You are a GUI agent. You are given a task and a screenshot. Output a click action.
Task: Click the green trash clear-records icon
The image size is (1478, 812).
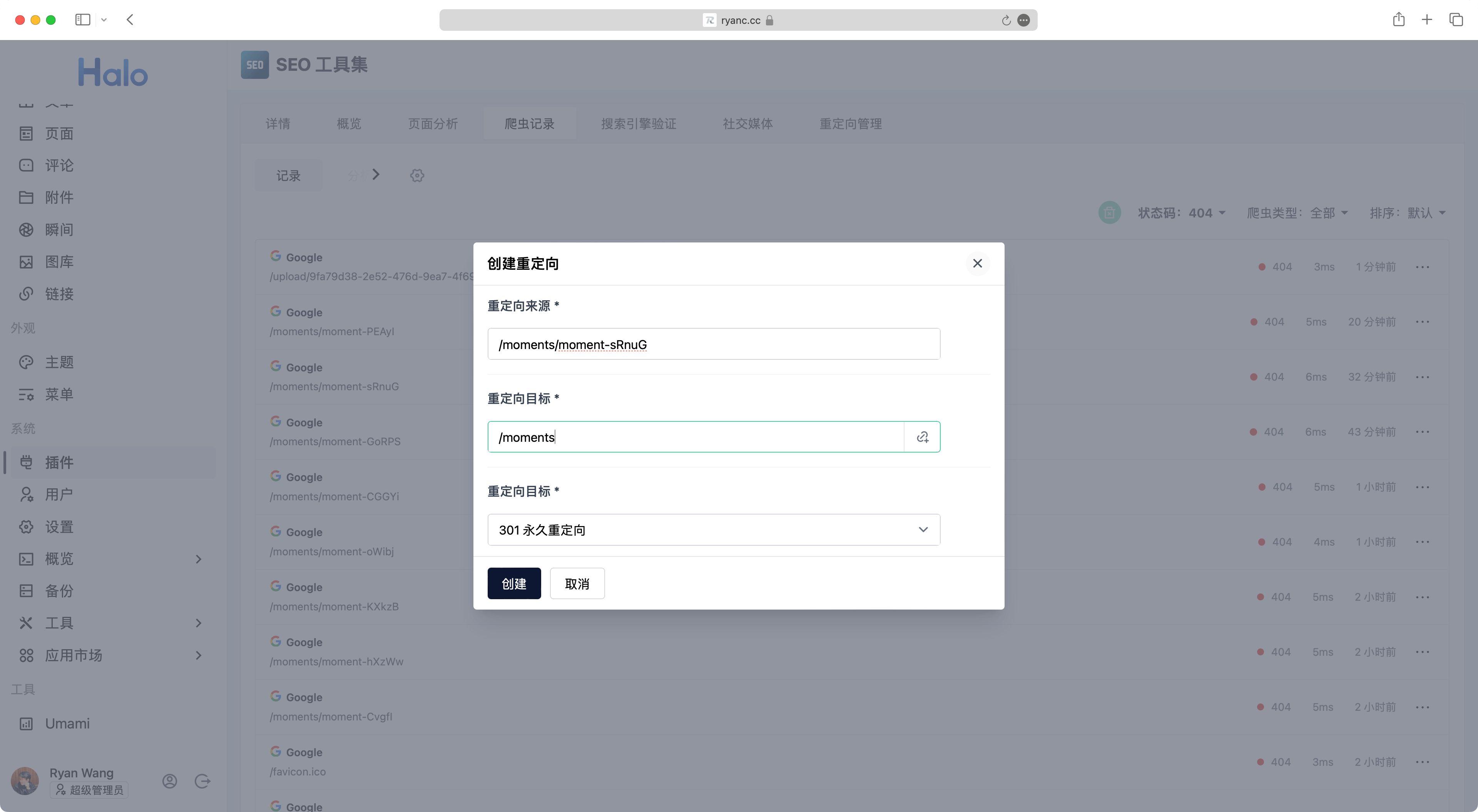(x=1109, y=213)
